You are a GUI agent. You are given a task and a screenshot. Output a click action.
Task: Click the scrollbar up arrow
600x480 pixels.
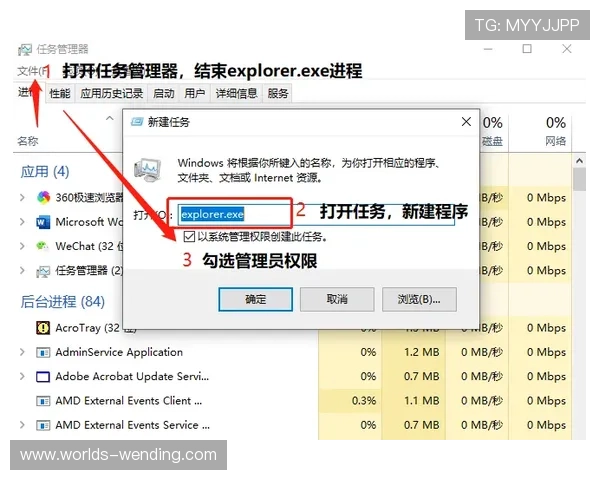click(x=579, y=161)
